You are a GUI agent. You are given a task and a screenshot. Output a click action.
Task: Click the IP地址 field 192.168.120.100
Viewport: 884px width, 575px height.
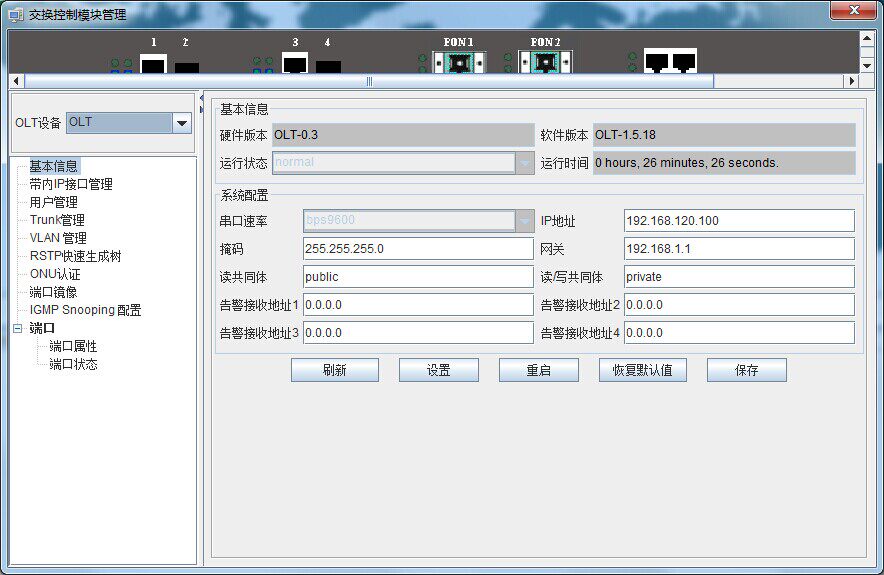(739, 221)
